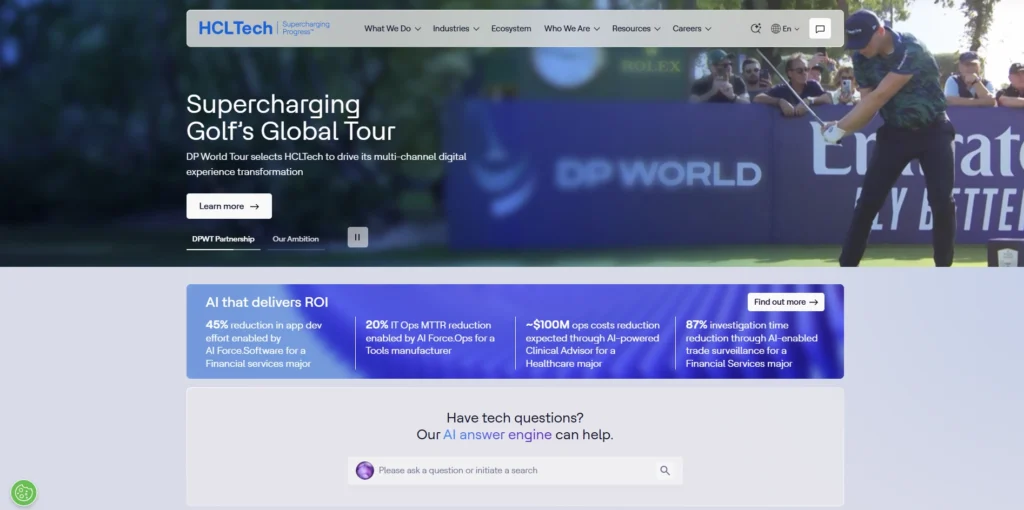The width and height of the screenshot is (1024, 510).
Task: Click the HCLTech logo
Action: (235, 28)
